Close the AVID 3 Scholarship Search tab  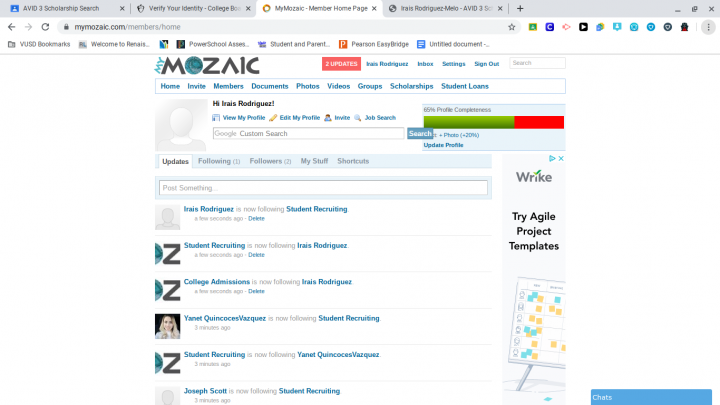coord(122,8)
